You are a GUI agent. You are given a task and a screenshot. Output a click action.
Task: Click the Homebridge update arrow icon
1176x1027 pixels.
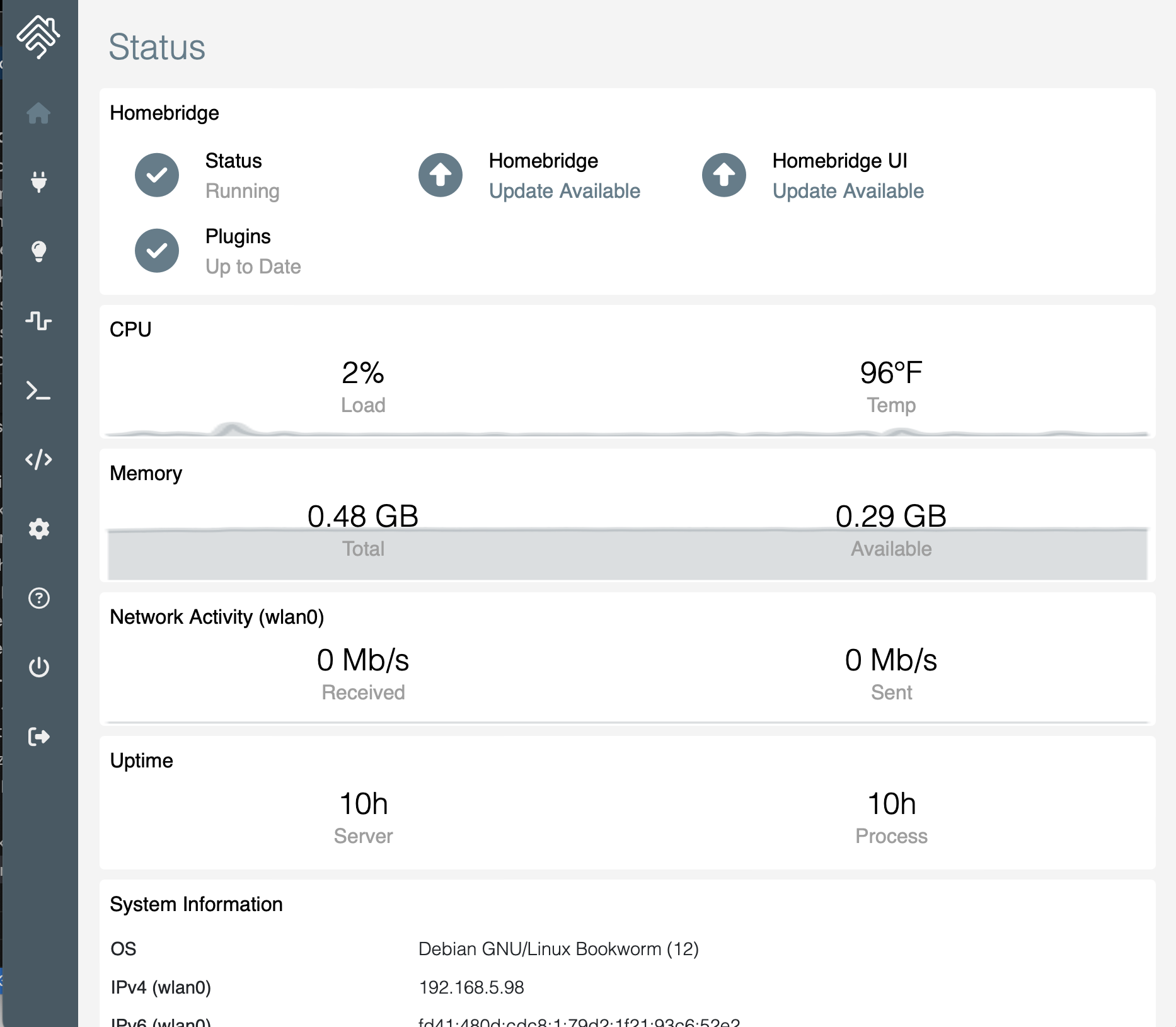click(x=441, y=175)
